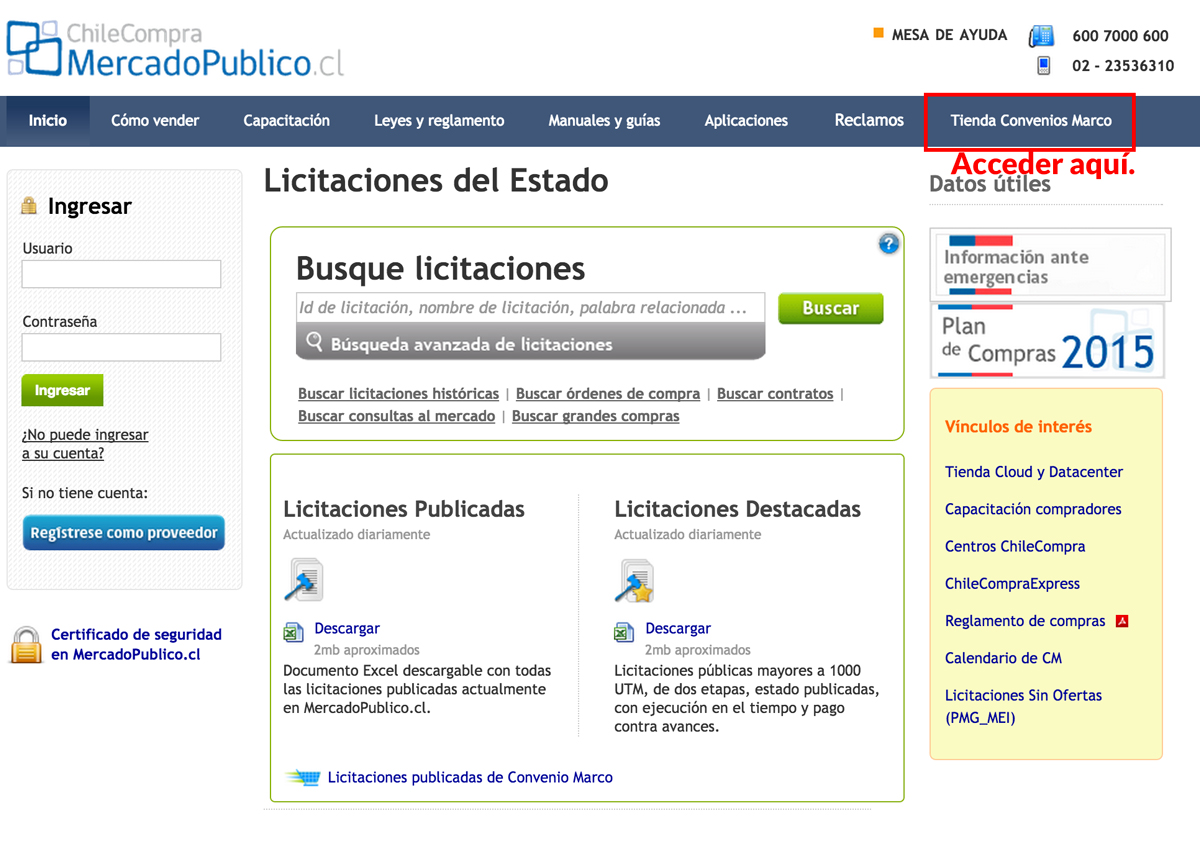This screenshot has height=848, width=1200.
Task: Click the Licitaciones Destacadas gavel star icon
Action: 634,580
